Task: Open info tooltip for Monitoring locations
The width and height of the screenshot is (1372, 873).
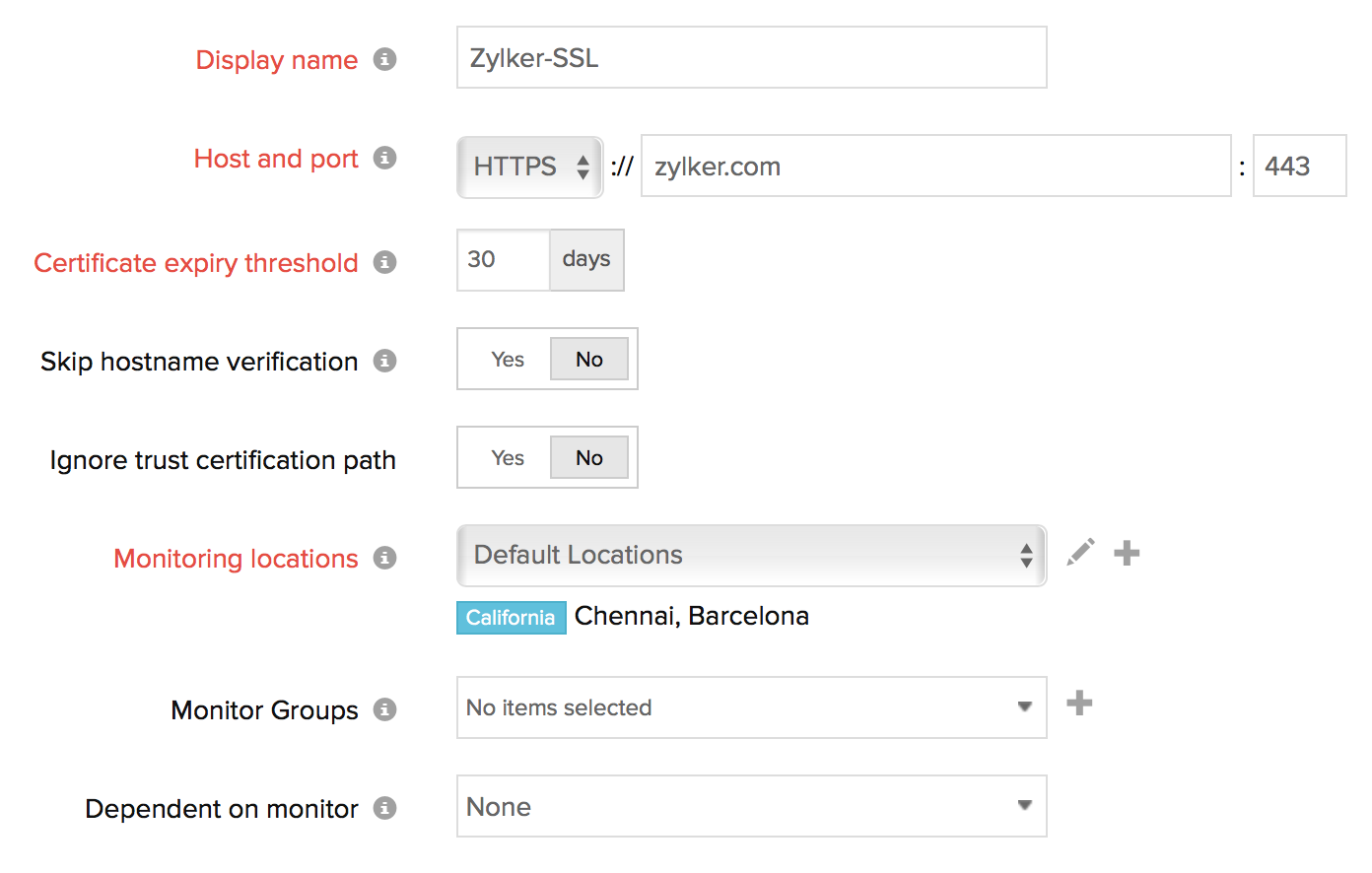Action: click(x=384, y=558)
